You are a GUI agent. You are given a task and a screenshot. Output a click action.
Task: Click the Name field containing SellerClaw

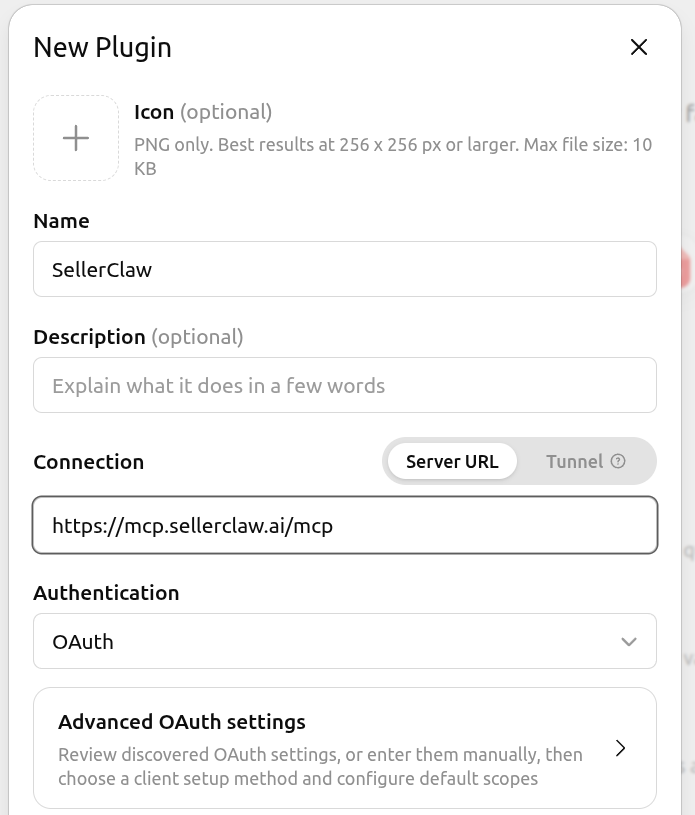(x=345, y=269)
